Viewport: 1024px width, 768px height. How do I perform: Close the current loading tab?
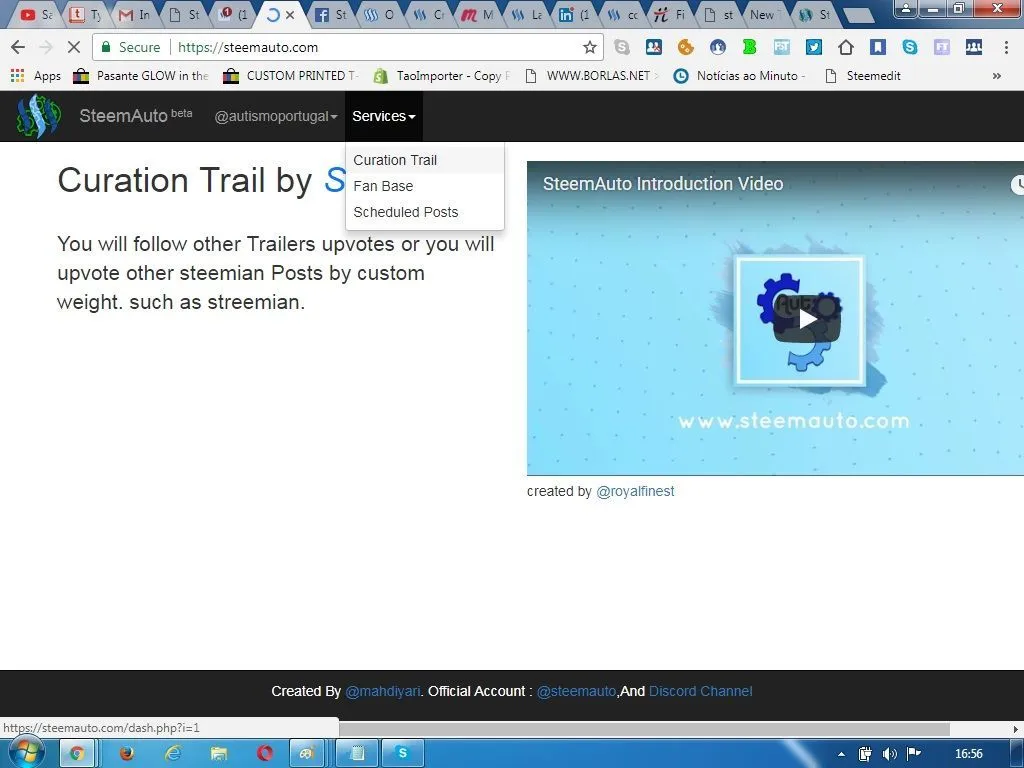coord(290,14)
